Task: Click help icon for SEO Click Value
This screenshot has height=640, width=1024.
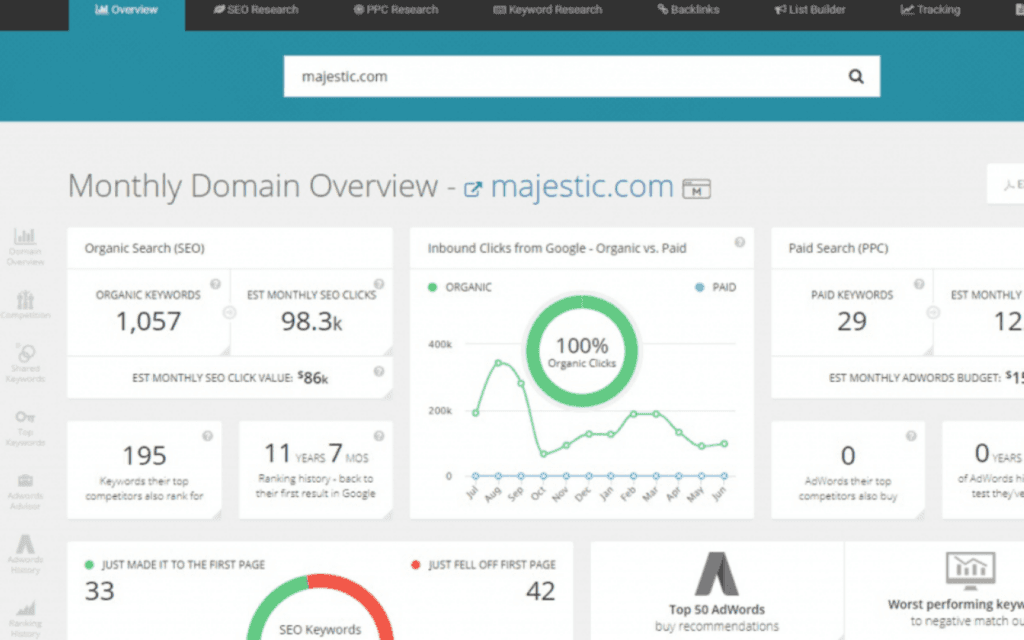Action: pos(378,372)
